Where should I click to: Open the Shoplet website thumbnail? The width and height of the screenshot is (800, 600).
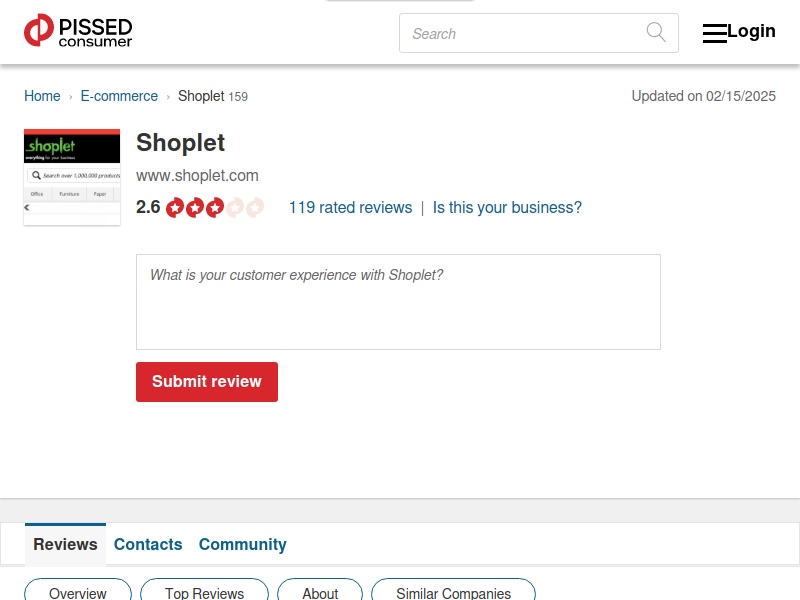(72, 177)
